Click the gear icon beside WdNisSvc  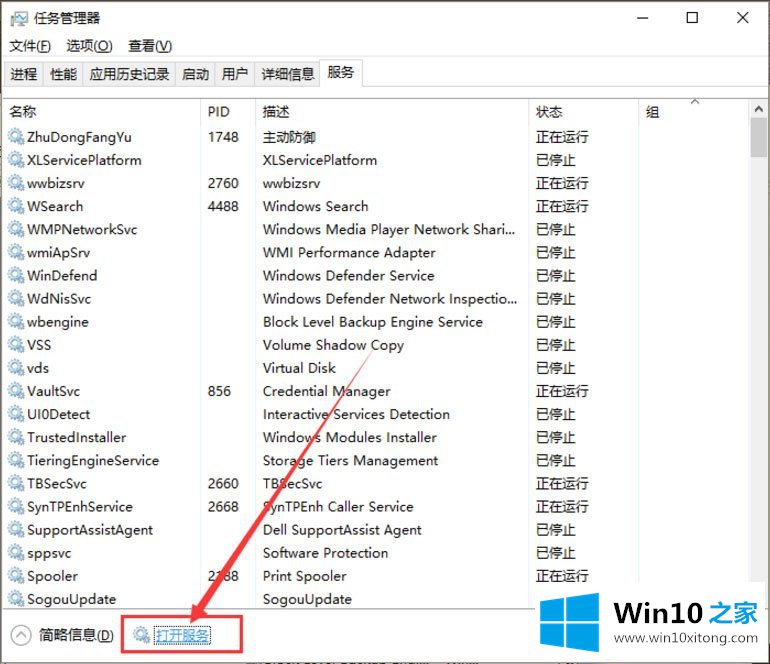16,298
